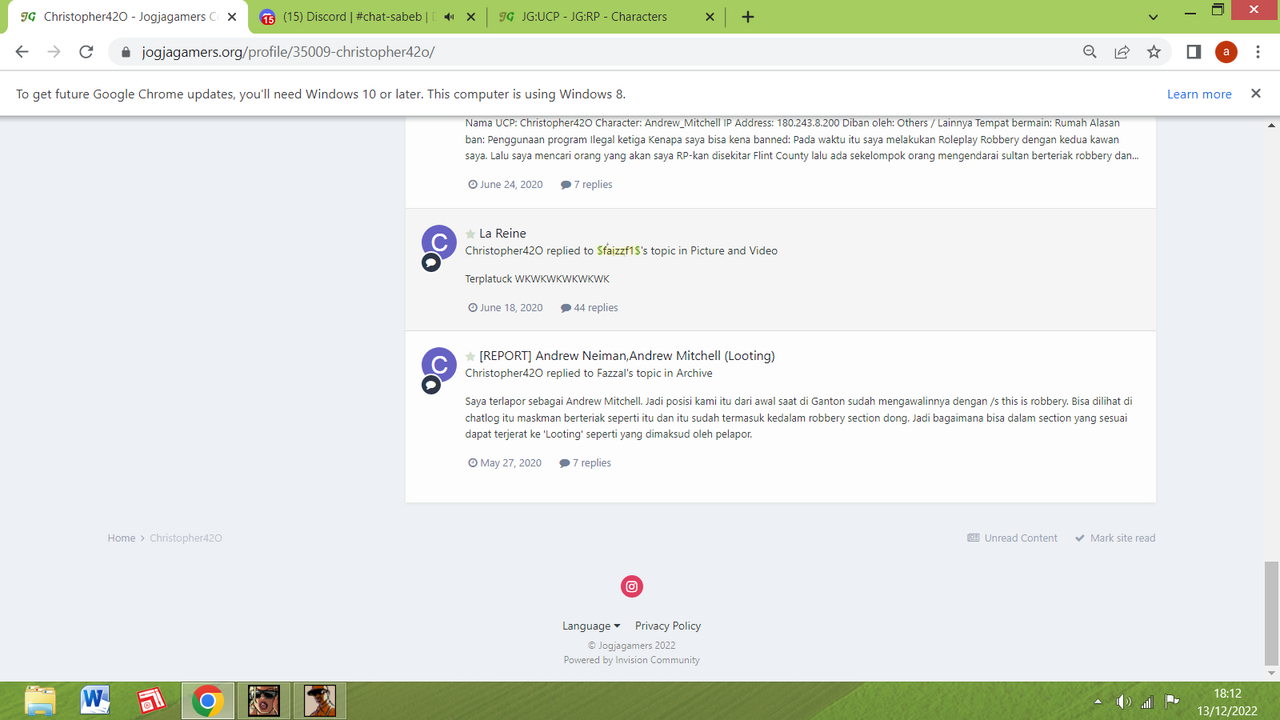Open the [REPORT] Andrew Neiman topic
Viewport: 1280px width, 720px height.
click(627, 356)
